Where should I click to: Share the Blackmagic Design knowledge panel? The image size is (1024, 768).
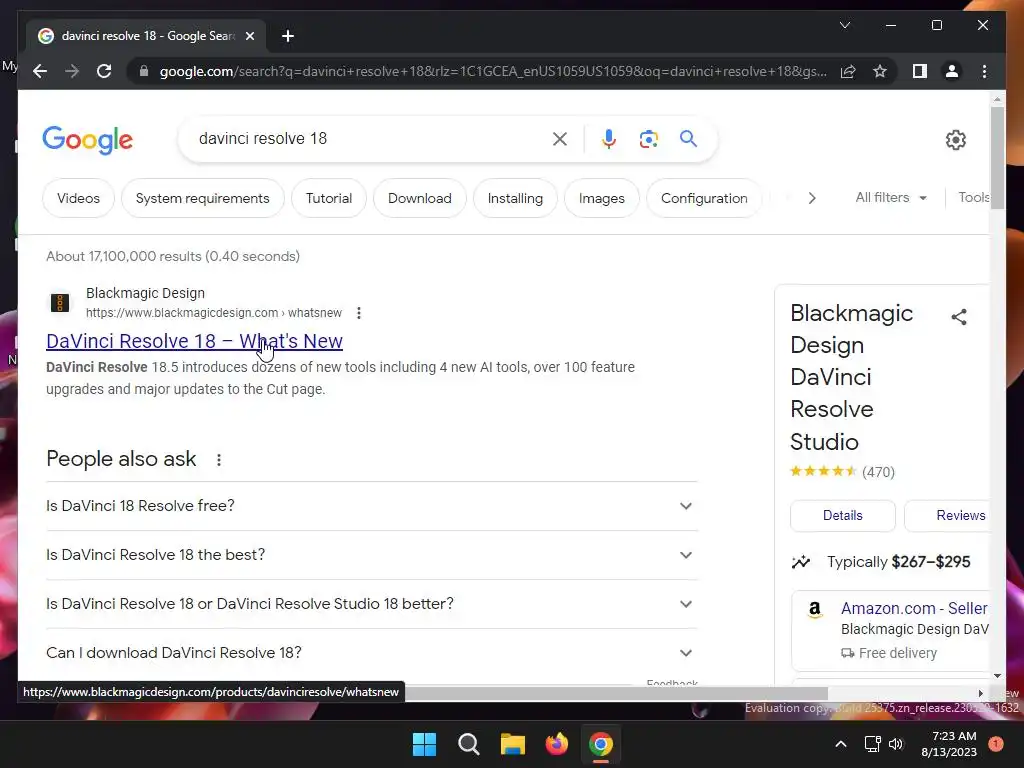point(959,317)
